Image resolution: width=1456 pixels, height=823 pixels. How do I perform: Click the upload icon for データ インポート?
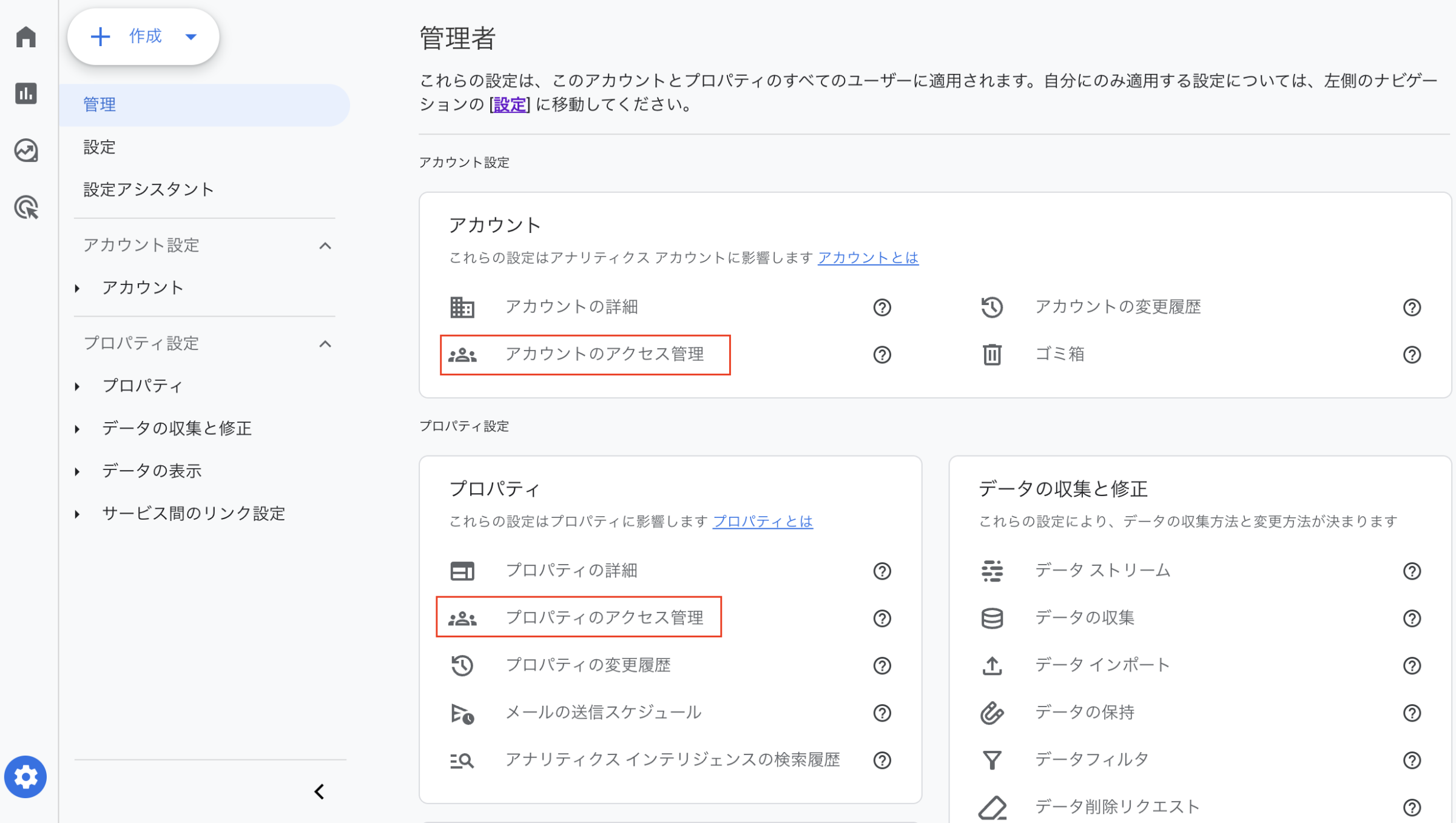[x=992, y=666]
